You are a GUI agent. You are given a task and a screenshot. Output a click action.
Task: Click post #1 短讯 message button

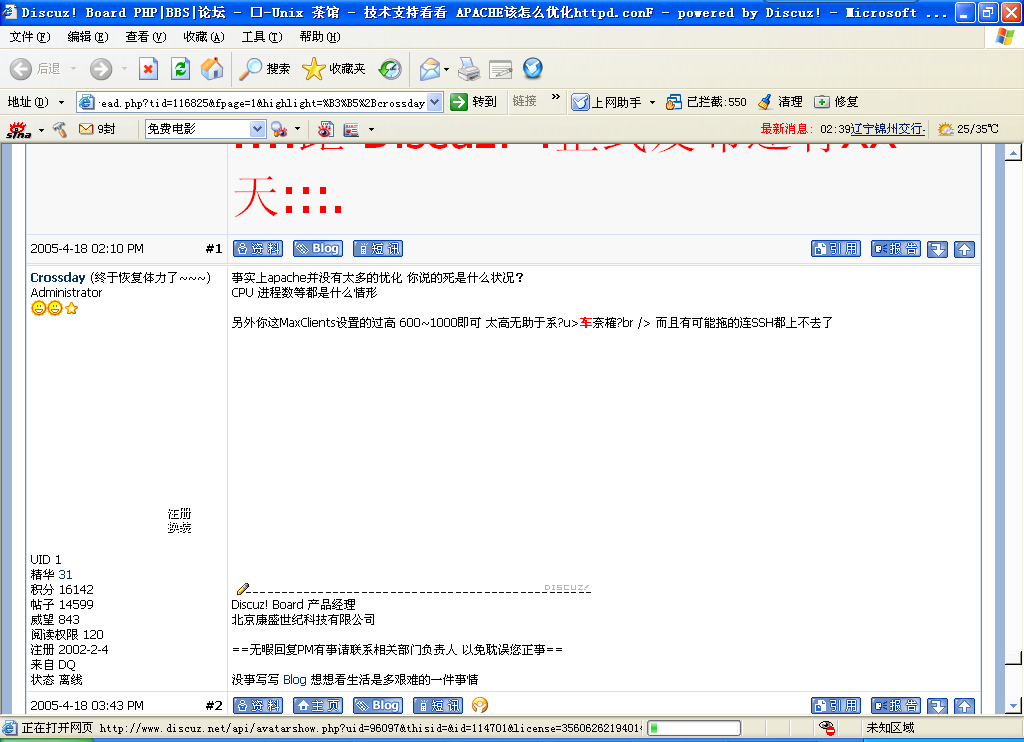(x=378, y=249)
